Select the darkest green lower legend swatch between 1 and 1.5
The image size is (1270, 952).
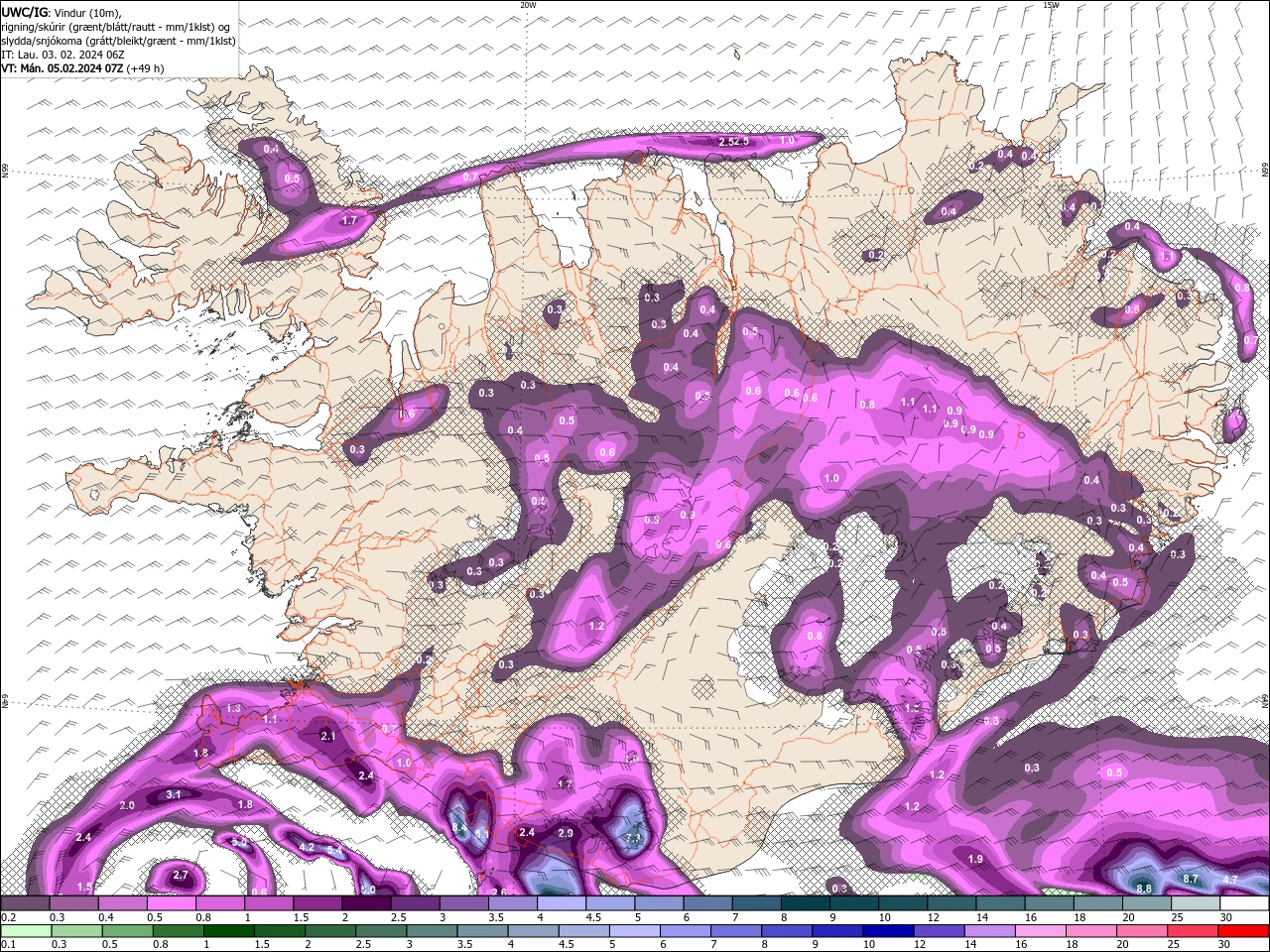(x=228, y=931)
